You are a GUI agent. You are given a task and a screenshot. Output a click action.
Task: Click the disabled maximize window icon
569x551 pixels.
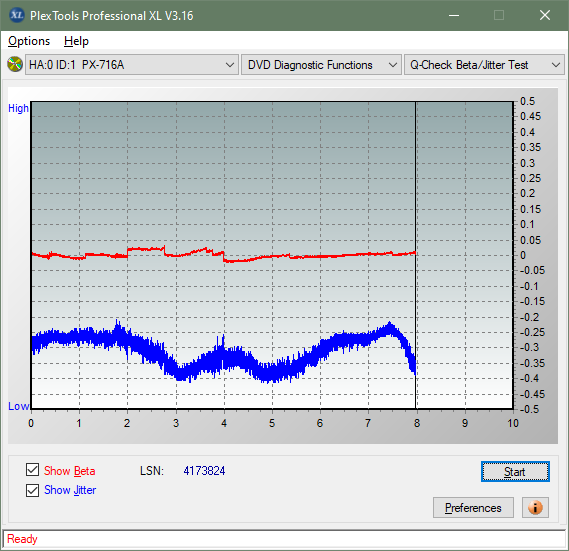coord(499,15)
